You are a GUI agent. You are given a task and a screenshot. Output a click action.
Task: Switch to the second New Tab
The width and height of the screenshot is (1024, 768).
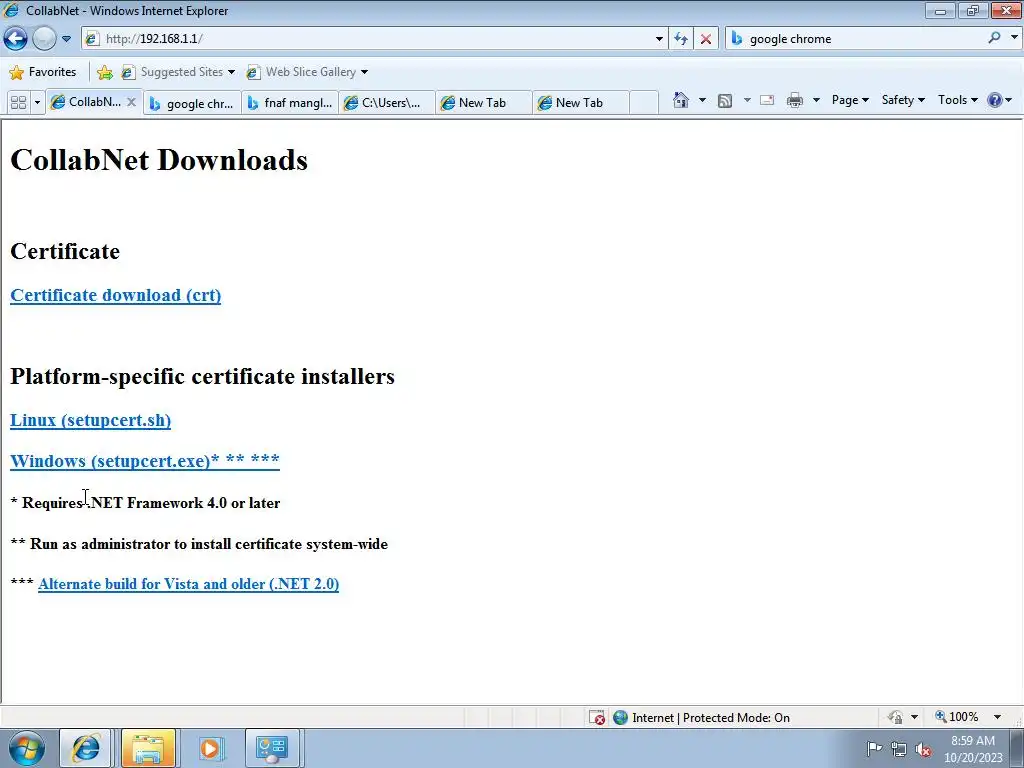tap(580, 103)
